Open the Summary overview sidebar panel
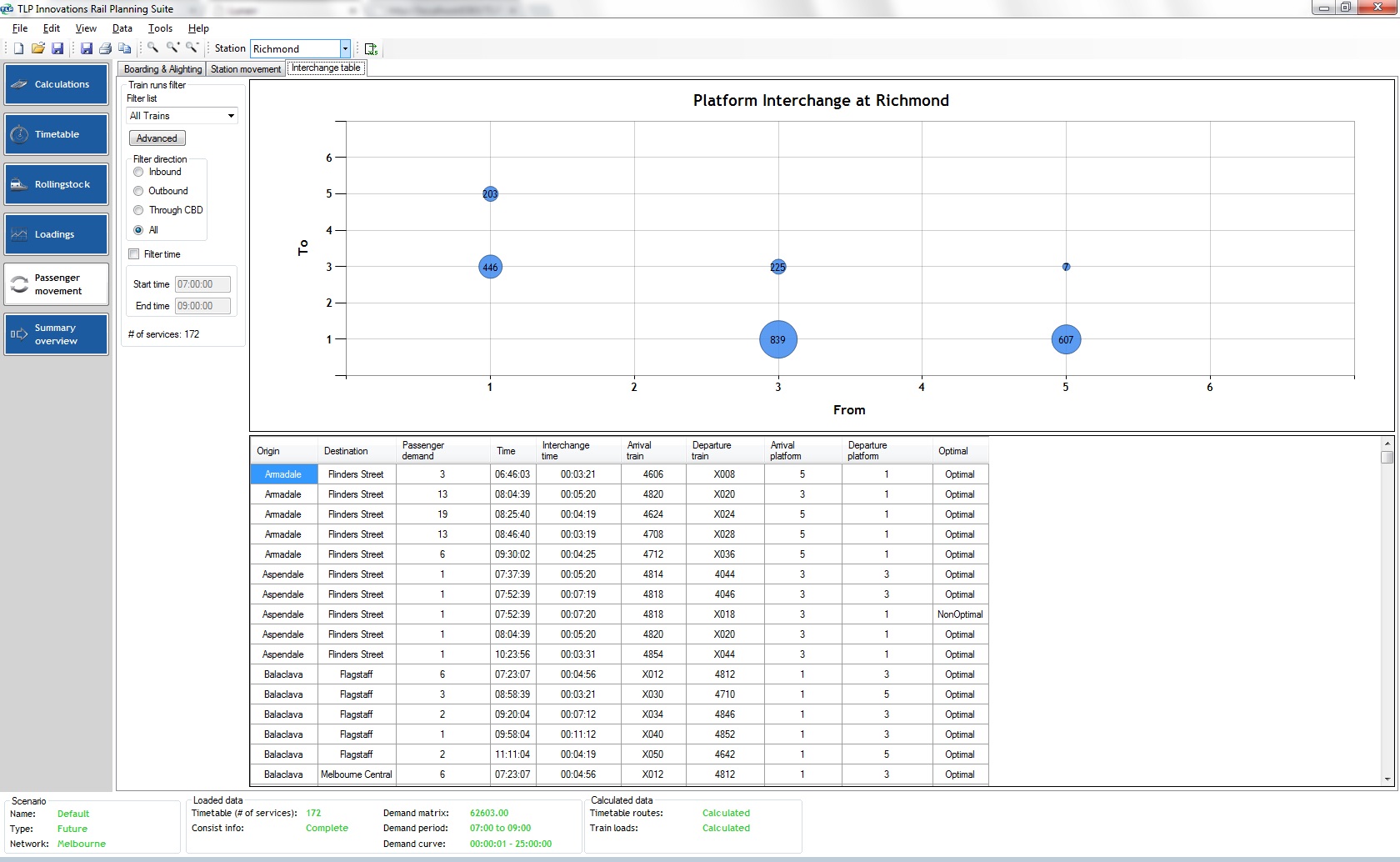Viewport: 1400px width, 862px height. 57,334
